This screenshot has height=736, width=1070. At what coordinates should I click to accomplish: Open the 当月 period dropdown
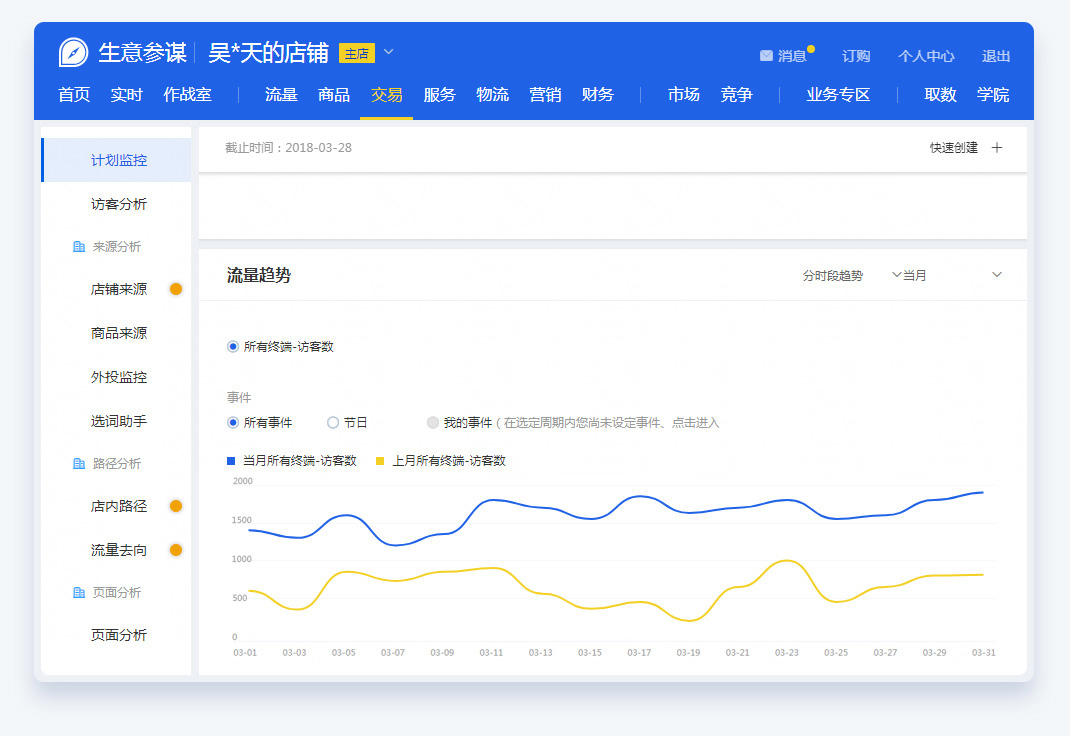click(897, 275)
